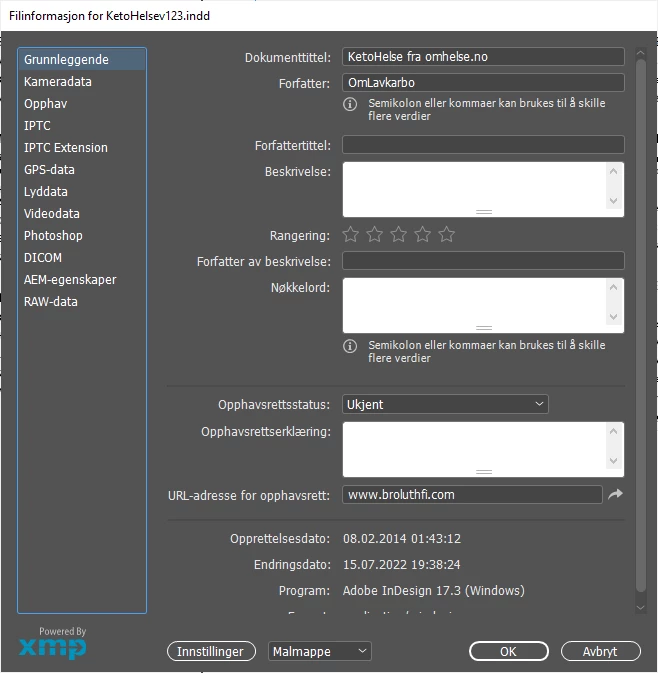Set rating to two stars
This screenshot has width=658, height=673.
pyautogui.click(x=374, y=234)
